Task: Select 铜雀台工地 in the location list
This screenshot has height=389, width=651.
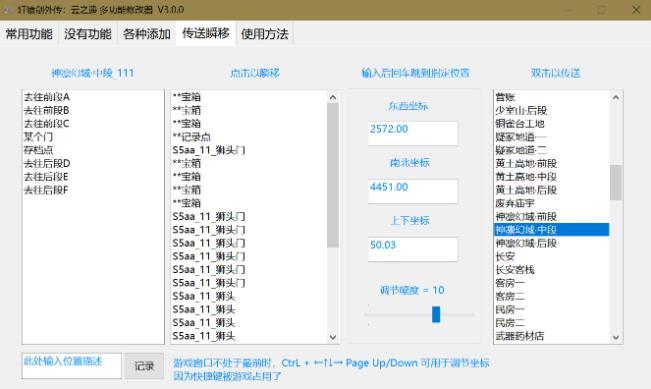Action: pyautogui.click(x=552, y=124)
